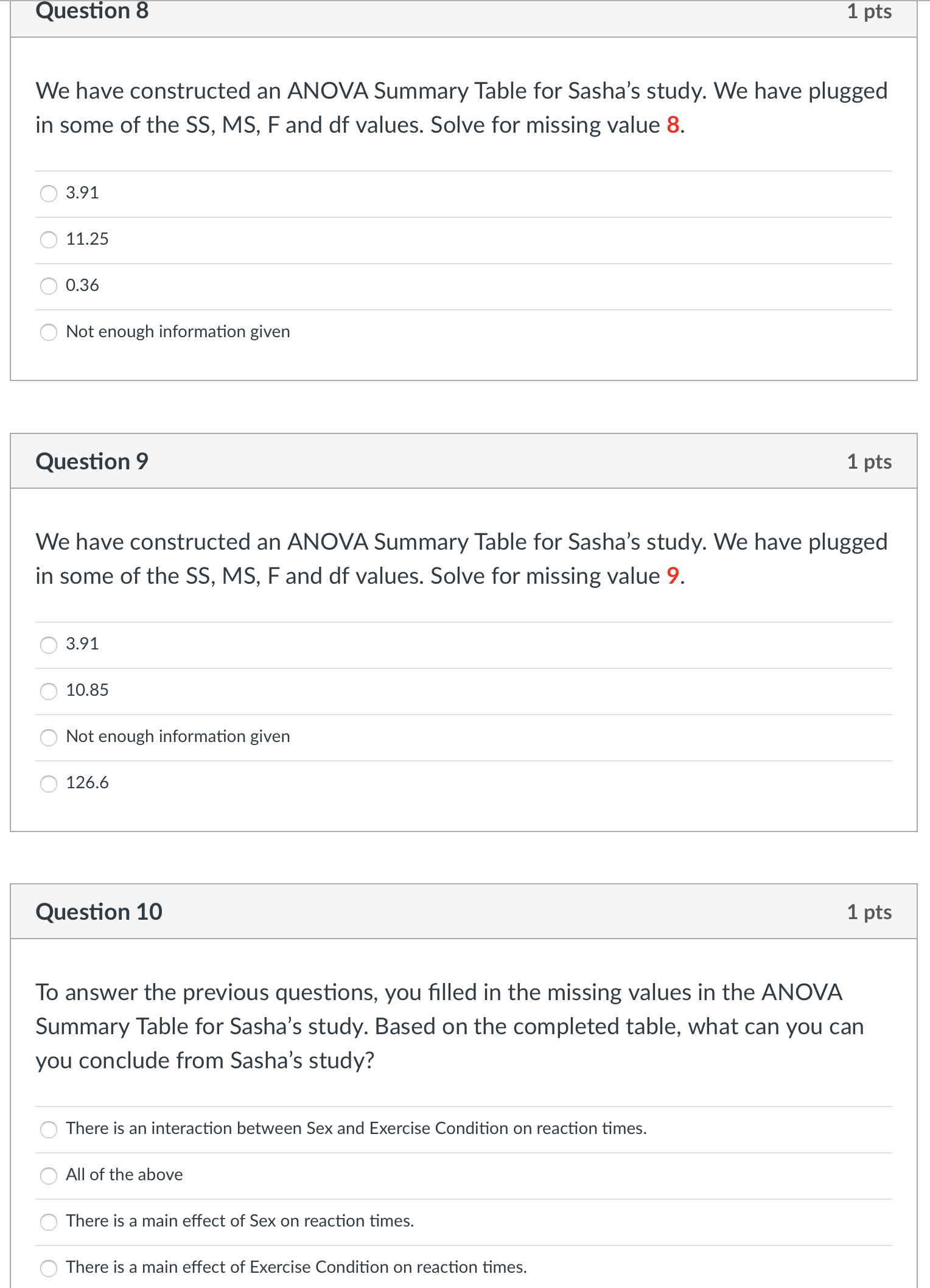
Task: Select main effect of Sex answer
Action: [49, 1222]
